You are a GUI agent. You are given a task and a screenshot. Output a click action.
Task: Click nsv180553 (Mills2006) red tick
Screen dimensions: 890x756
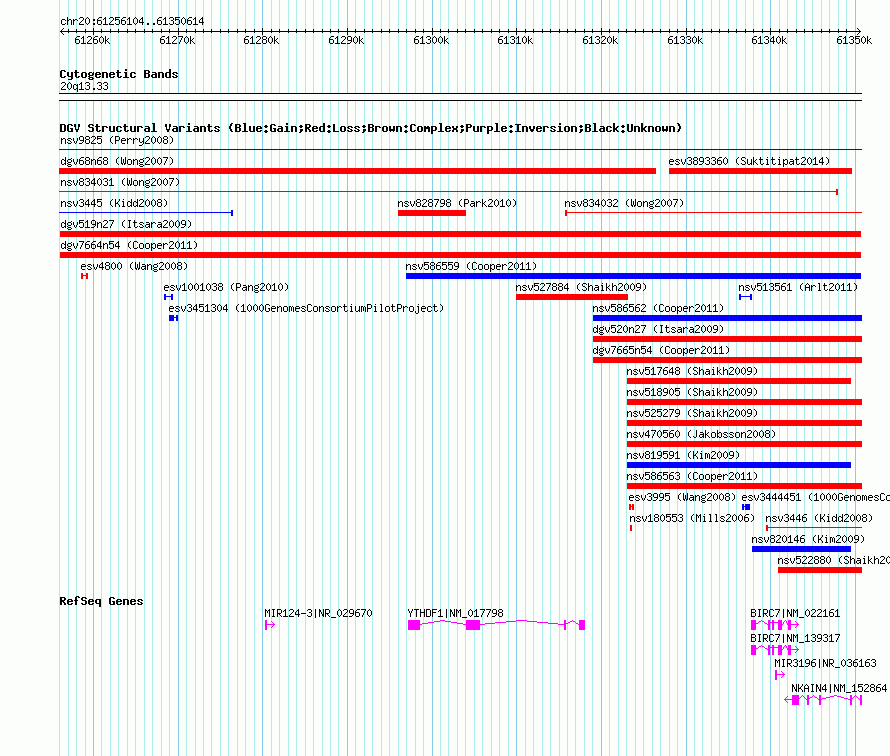(631, 528)
